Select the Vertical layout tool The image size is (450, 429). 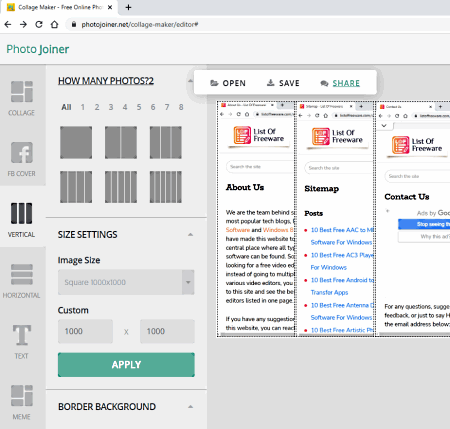pos(22,220)
